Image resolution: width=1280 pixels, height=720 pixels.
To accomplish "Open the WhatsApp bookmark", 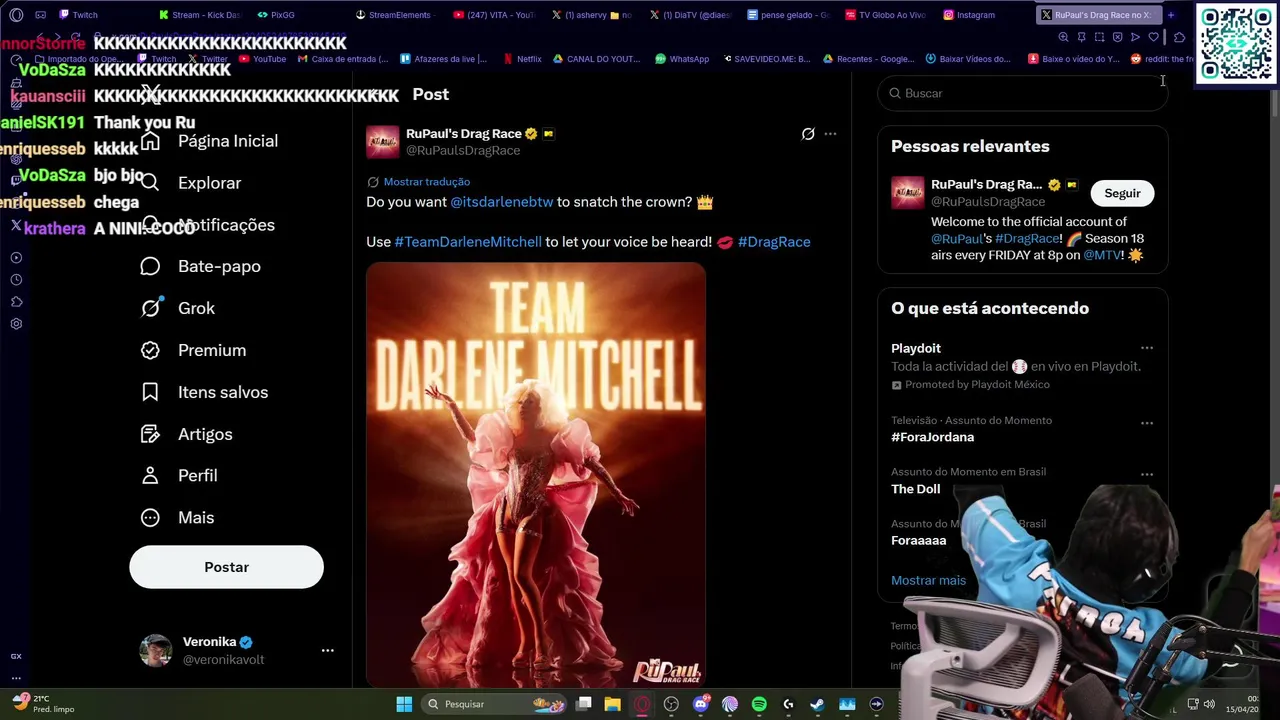I will tap(682, 59).
